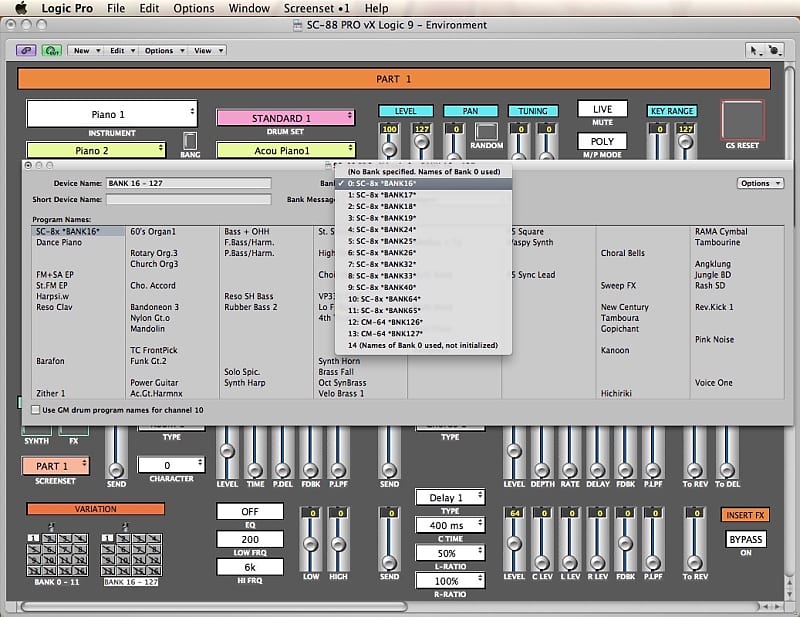Toggle the BYPASS insert FX switch
The height and width of the screenshot is (617, 800).
click(745, 539)
